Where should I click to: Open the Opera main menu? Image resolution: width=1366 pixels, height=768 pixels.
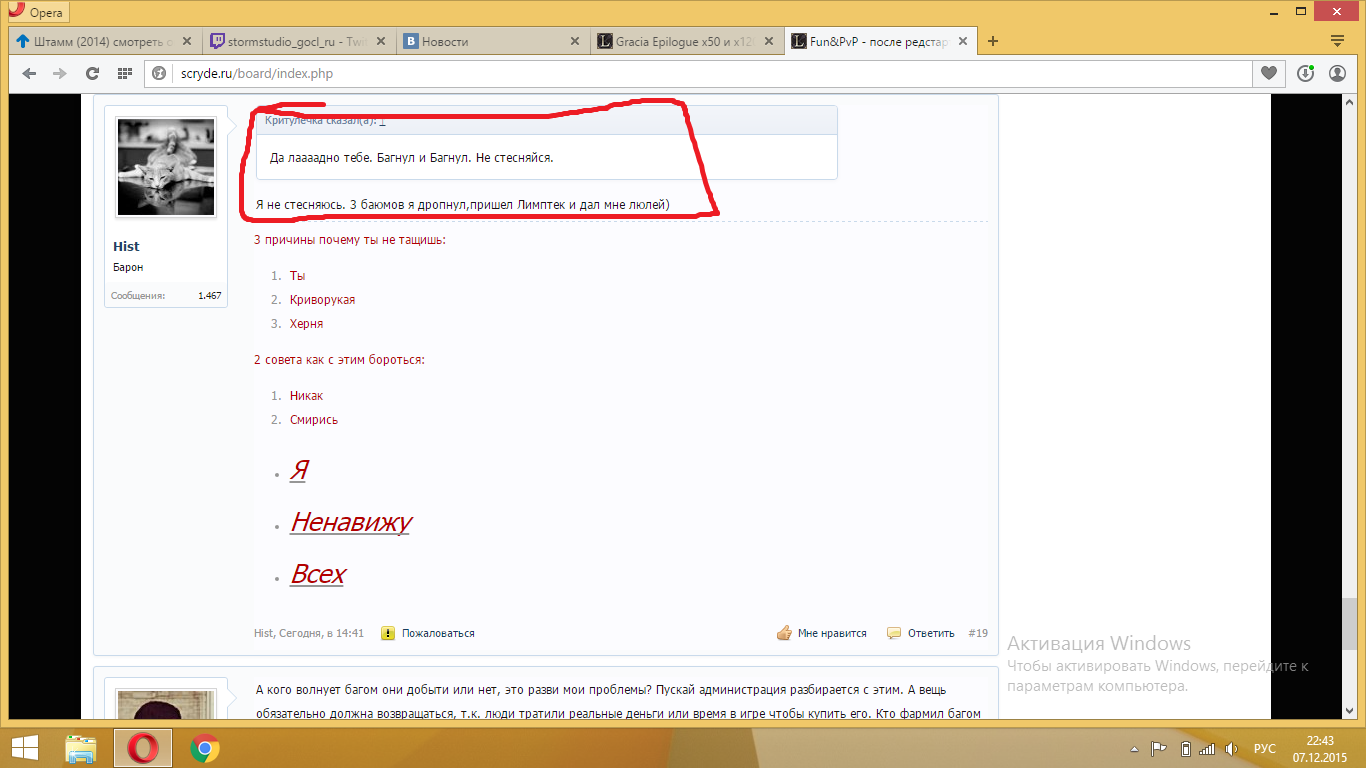pyautogui.click(x=36, y=12)
